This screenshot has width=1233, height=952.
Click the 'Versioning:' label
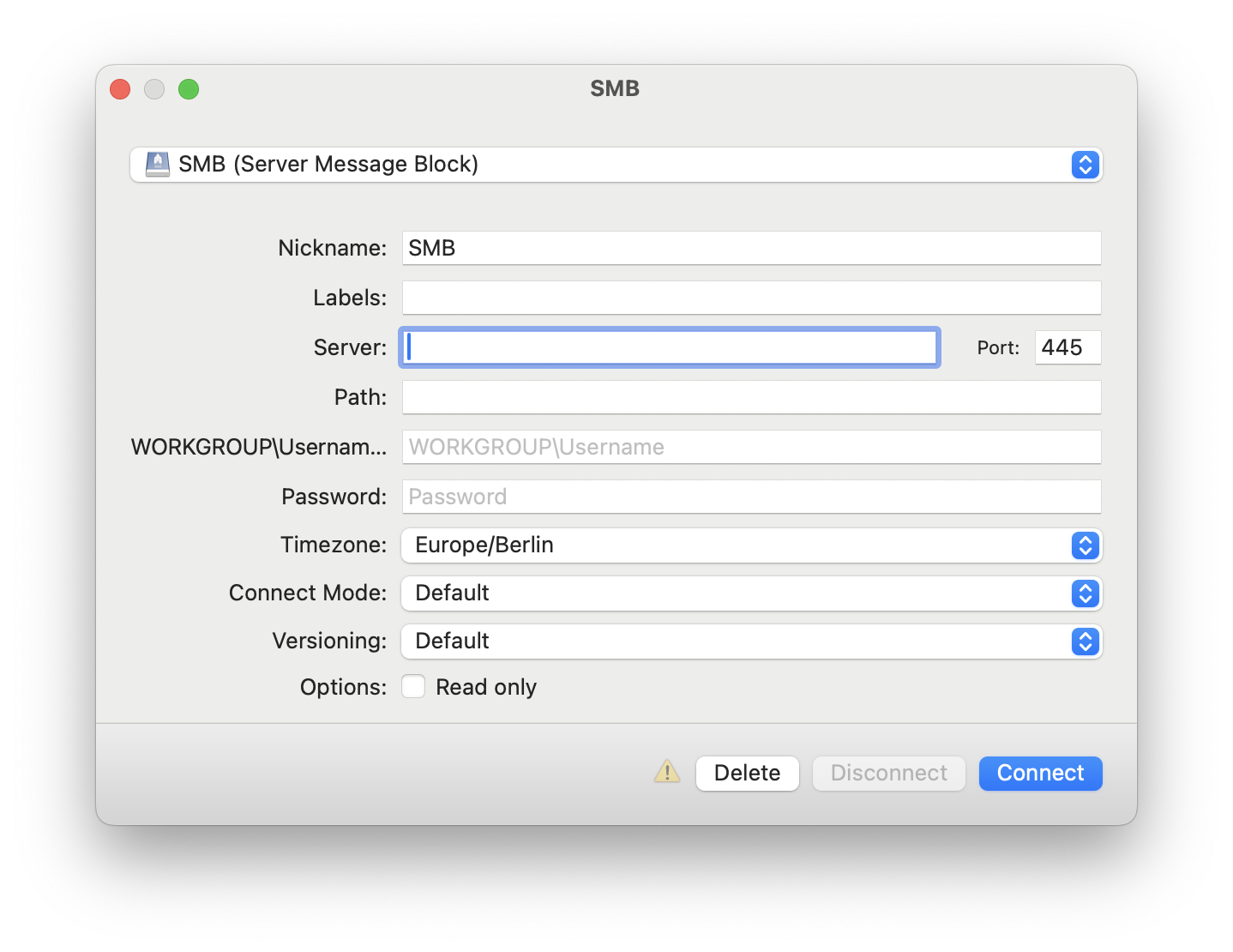point(329,641)
